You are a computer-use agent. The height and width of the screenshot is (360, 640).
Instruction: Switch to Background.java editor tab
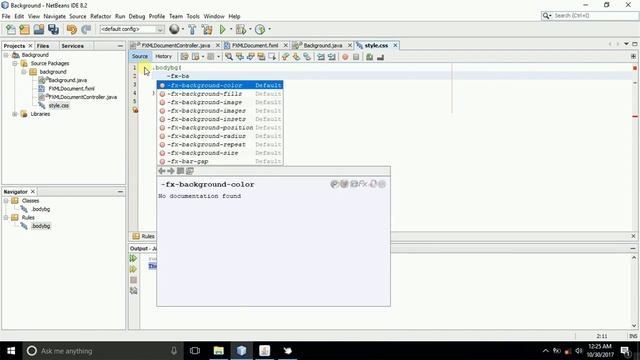[x=322, y=45]
